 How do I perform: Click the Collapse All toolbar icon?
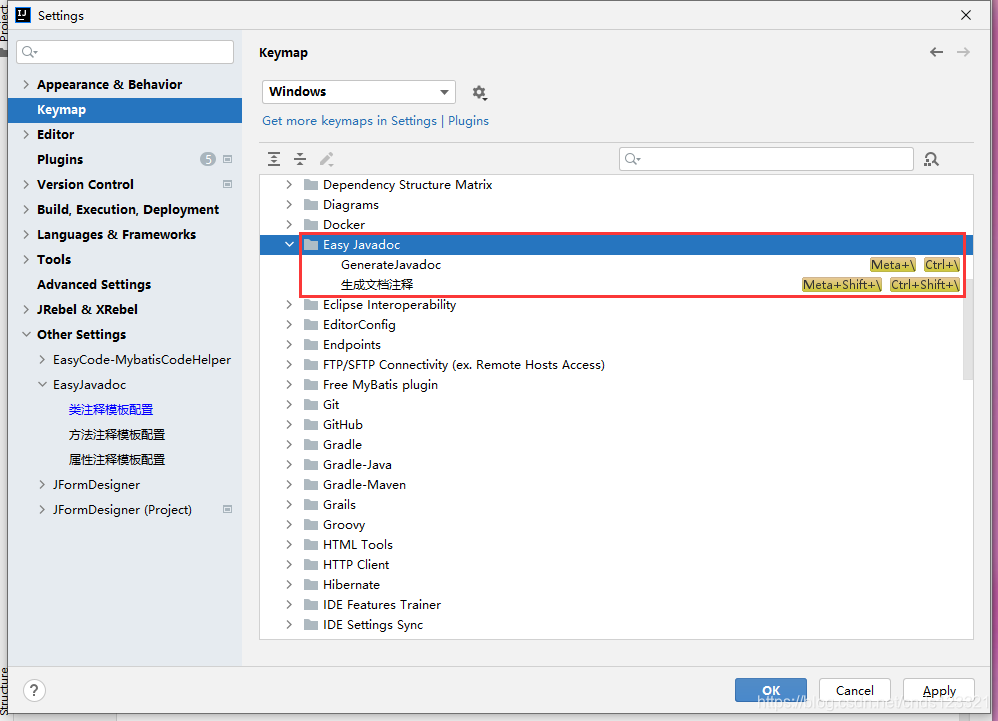click(300, 159)
